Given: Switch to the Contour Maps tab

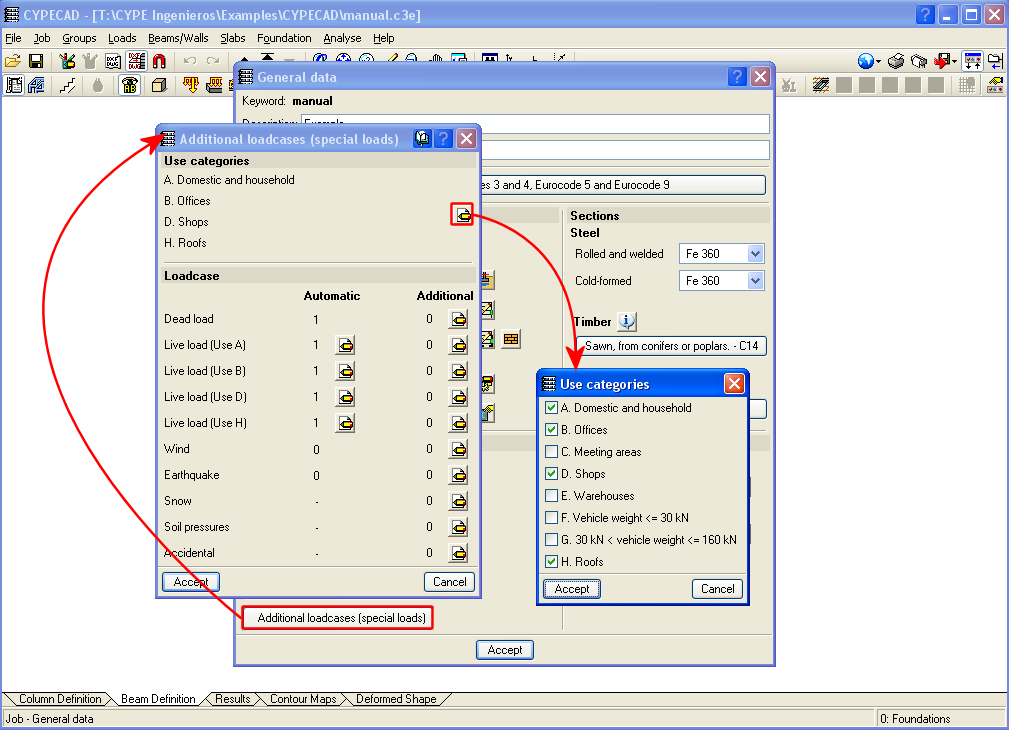Looking at the screenshot, I should [303, 699].
